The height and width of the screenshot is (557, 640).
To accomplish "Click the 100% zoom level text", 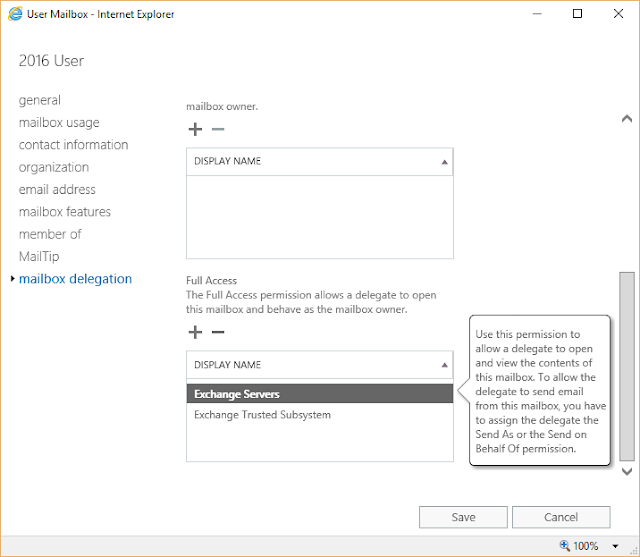I will click(585, 546).
